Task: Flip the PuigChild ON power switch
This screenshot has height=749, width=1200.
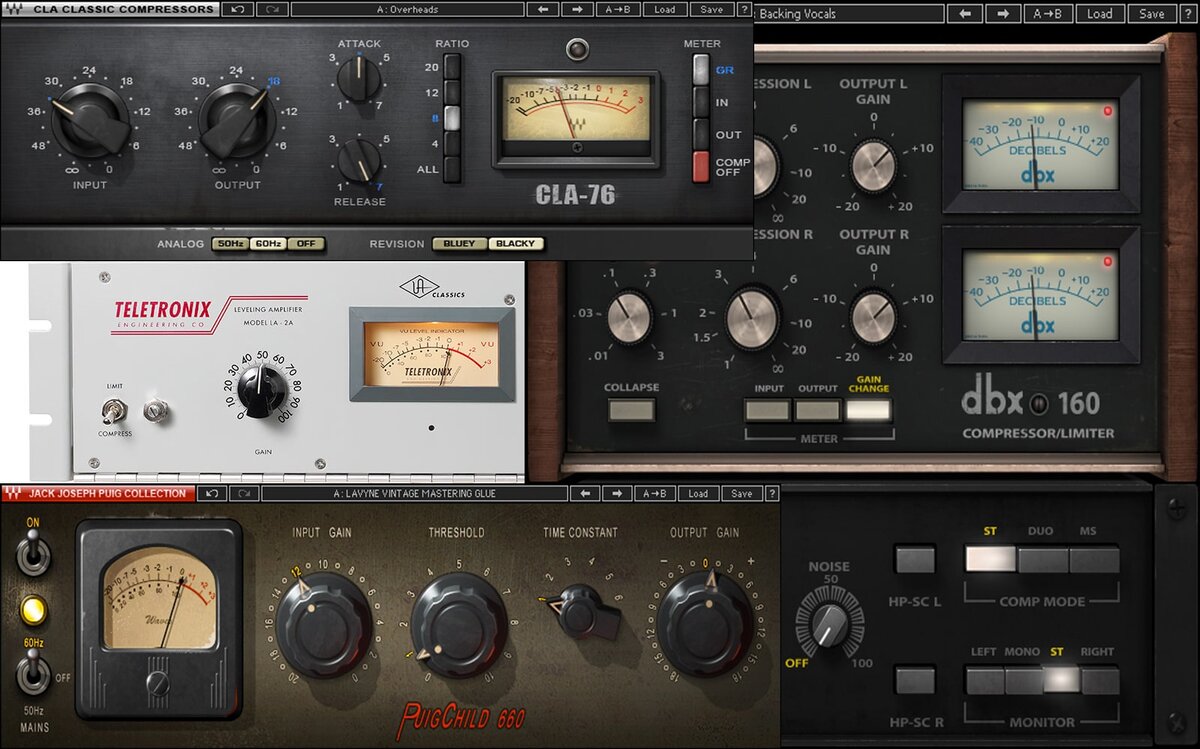Action: click(x=32, y=552)
